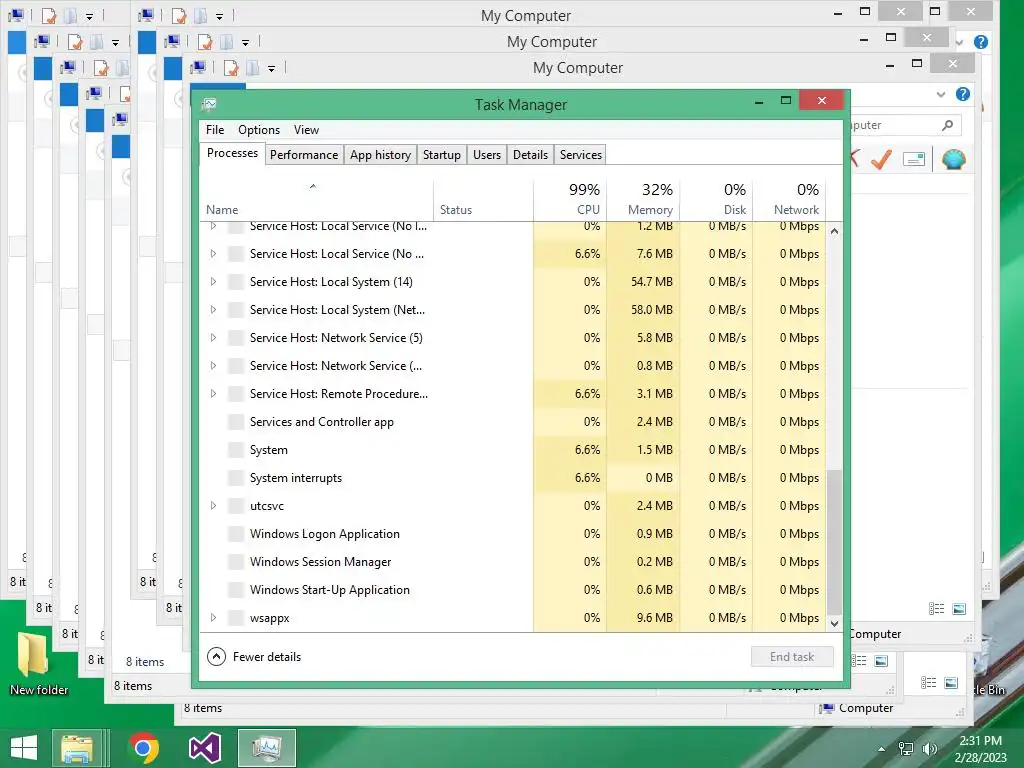Expand Service Host: Remote Procedure...

coord(213,394)
